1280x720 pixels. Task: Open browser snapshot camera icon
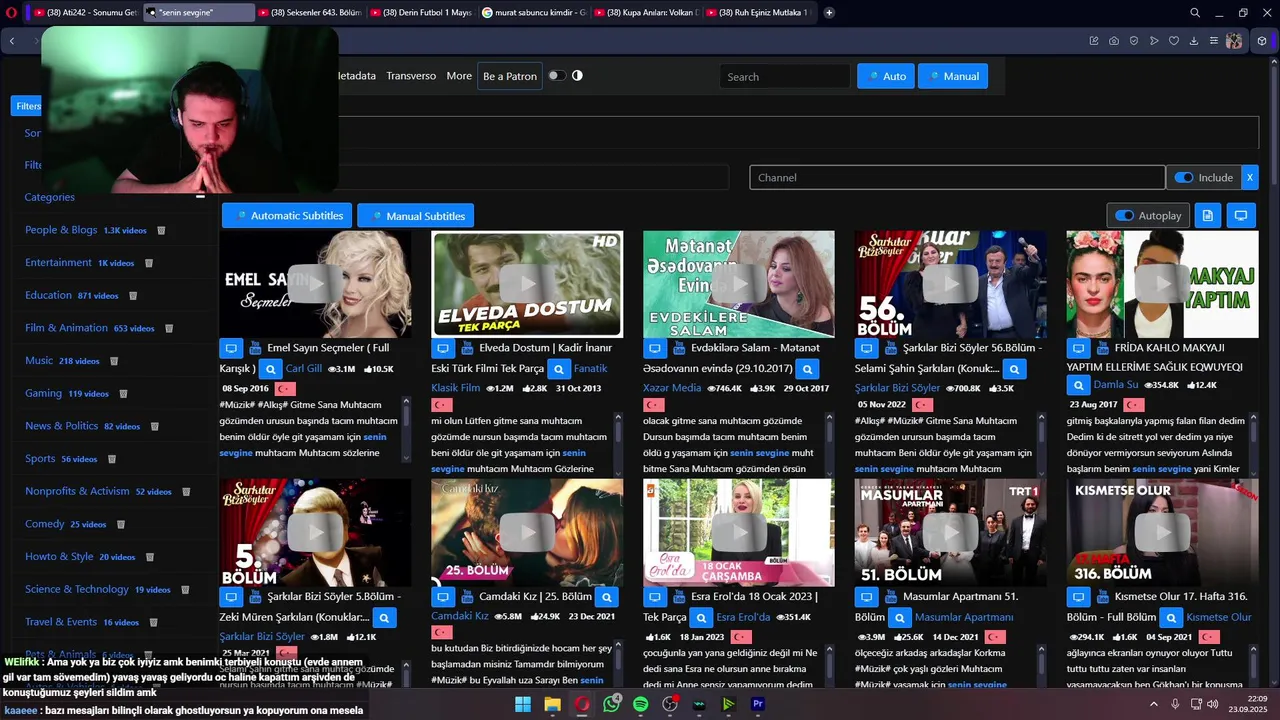[x=1114, y=41]
